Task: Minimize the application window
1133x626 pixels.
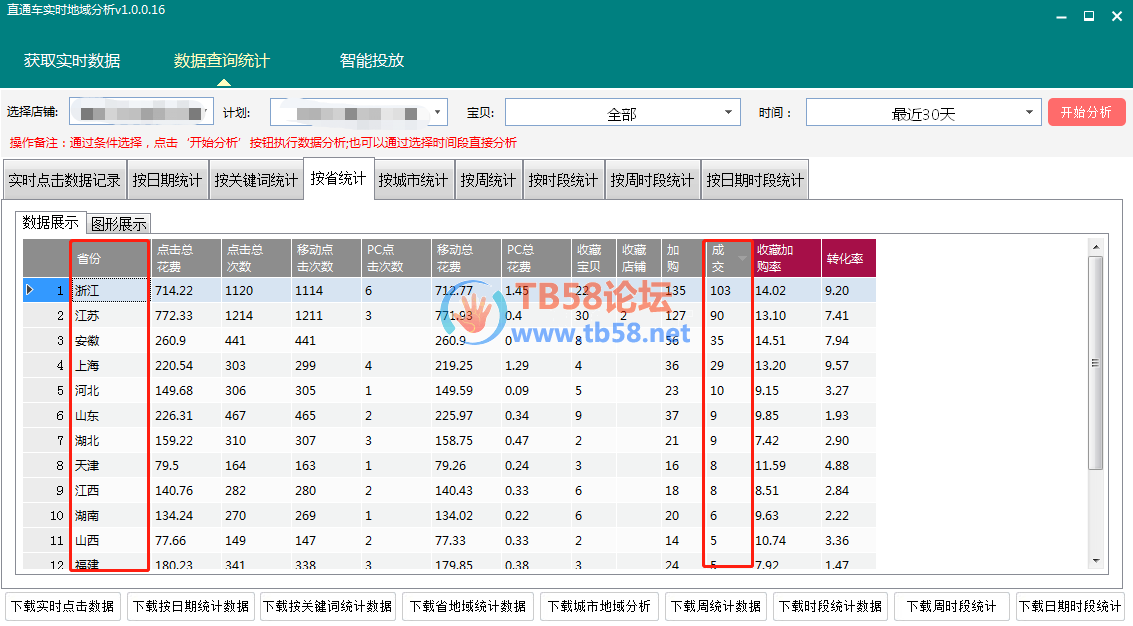Action: (1061, 17)
